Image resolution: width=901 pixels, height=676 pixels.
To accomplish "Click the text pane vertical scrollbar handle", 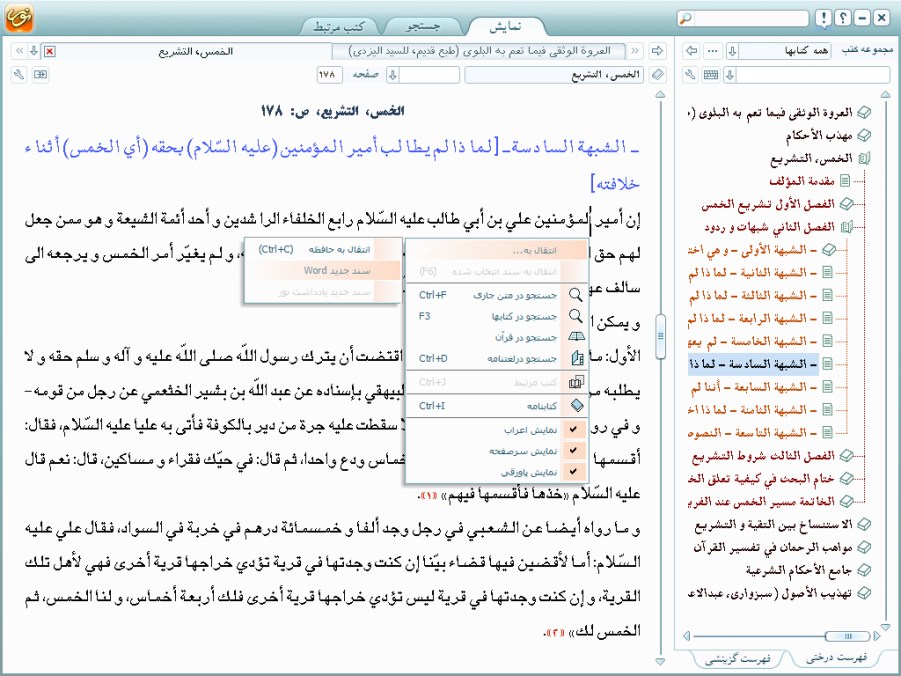I will click(660, 337).
